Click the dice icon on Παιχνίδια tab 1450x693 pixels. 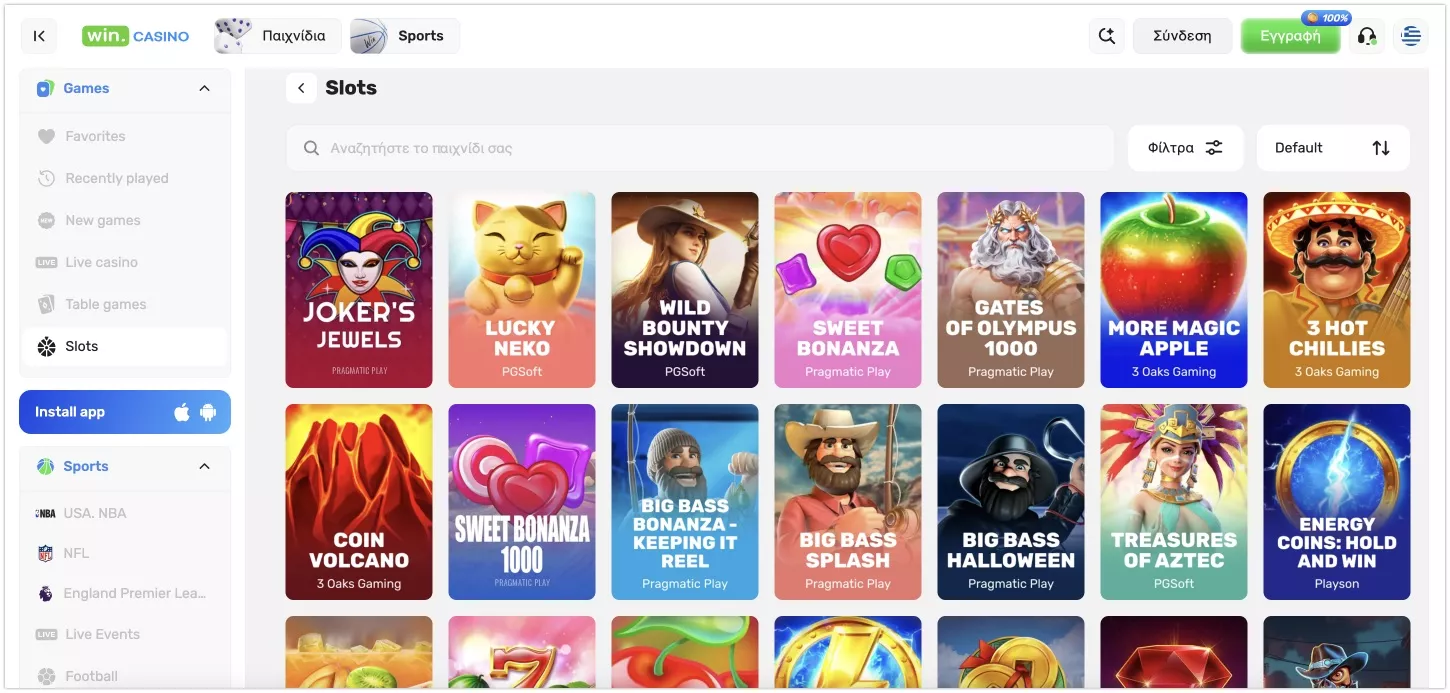tap(234, 36)
